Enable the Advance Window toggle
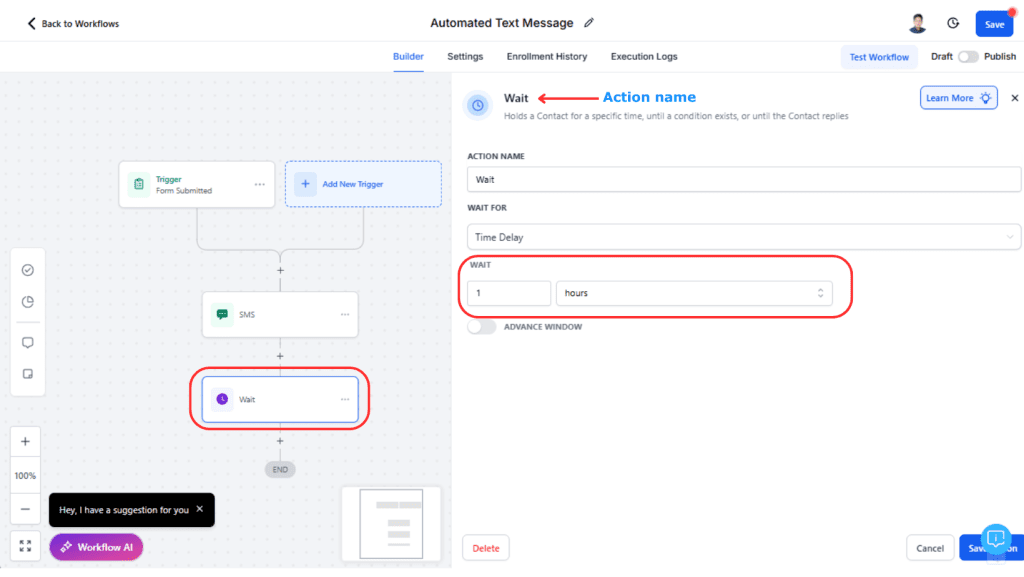Screen dimensions: 1024x577 tap(482, 327)
